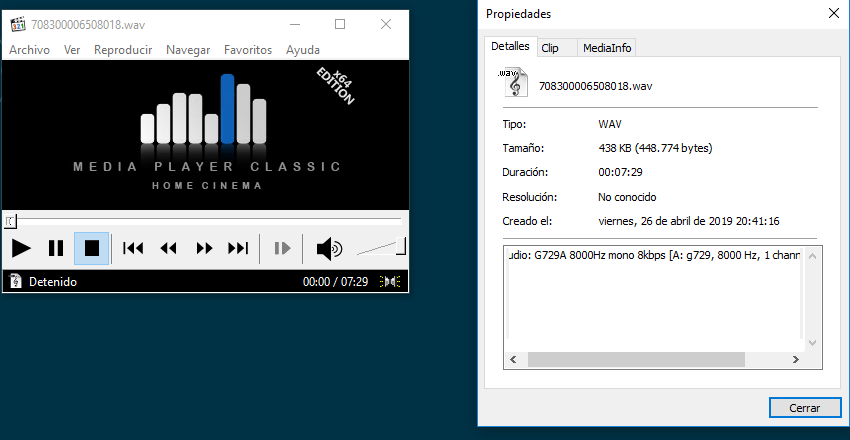The height and width of the screenshot is (440, 850).
Task: Click the fast-forward (increase speed) icon
Action: click(x=204, y=248)
